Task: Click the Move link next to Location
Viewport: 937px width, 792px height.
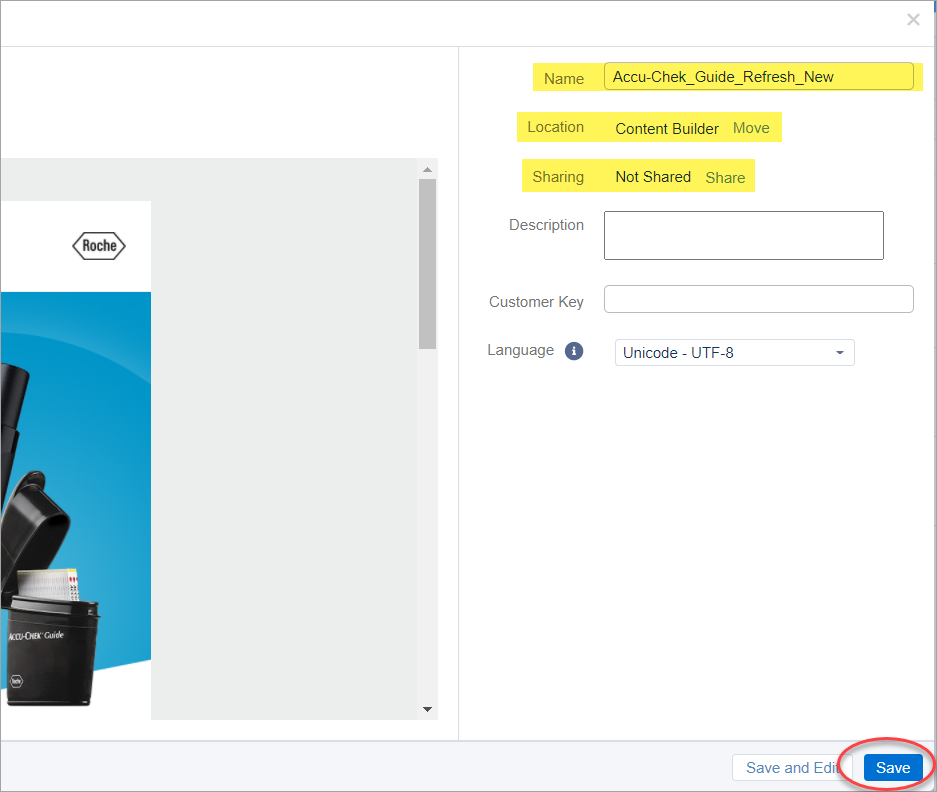Action: click(751, 128)
